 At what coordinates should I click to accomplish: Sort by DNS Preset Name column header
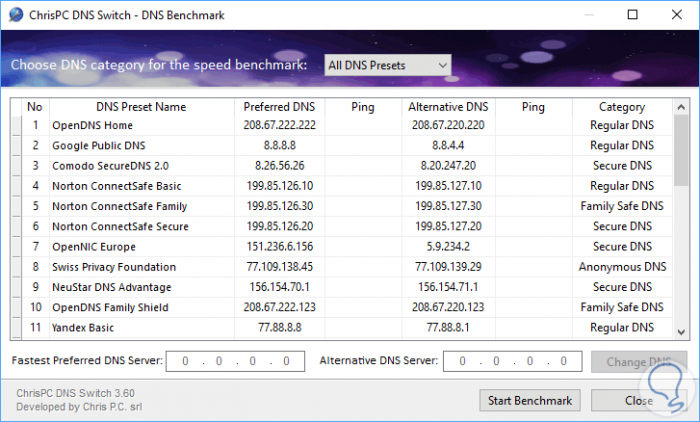click(142, 107)
